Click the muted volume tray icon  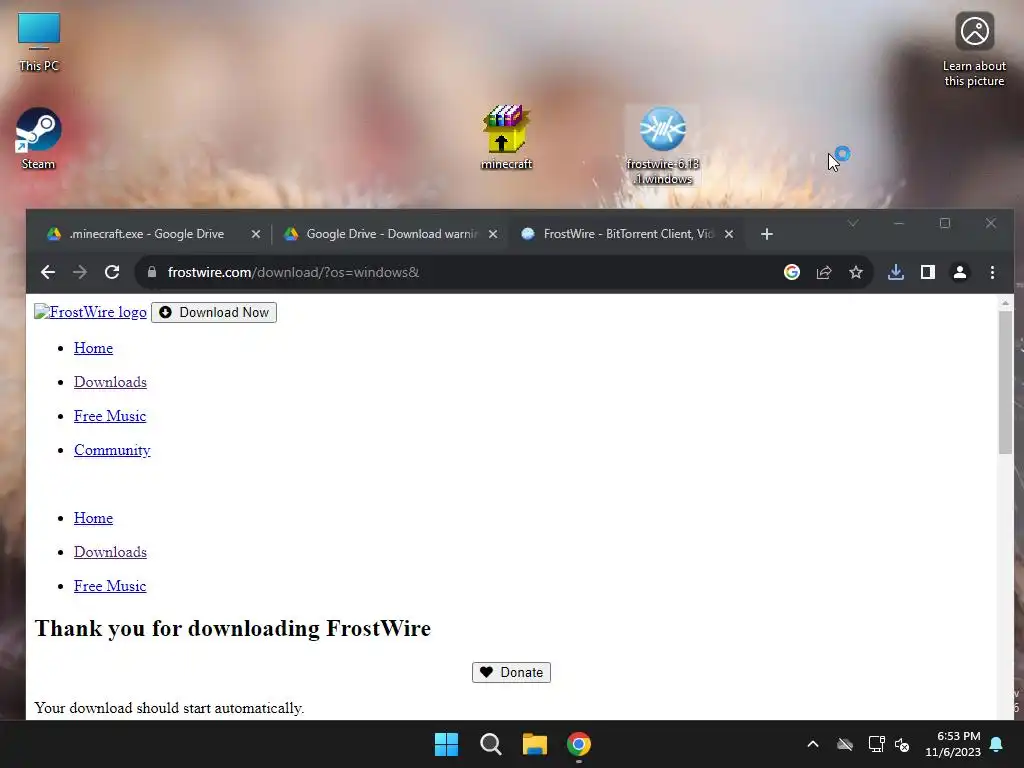(x=902, y=744)
